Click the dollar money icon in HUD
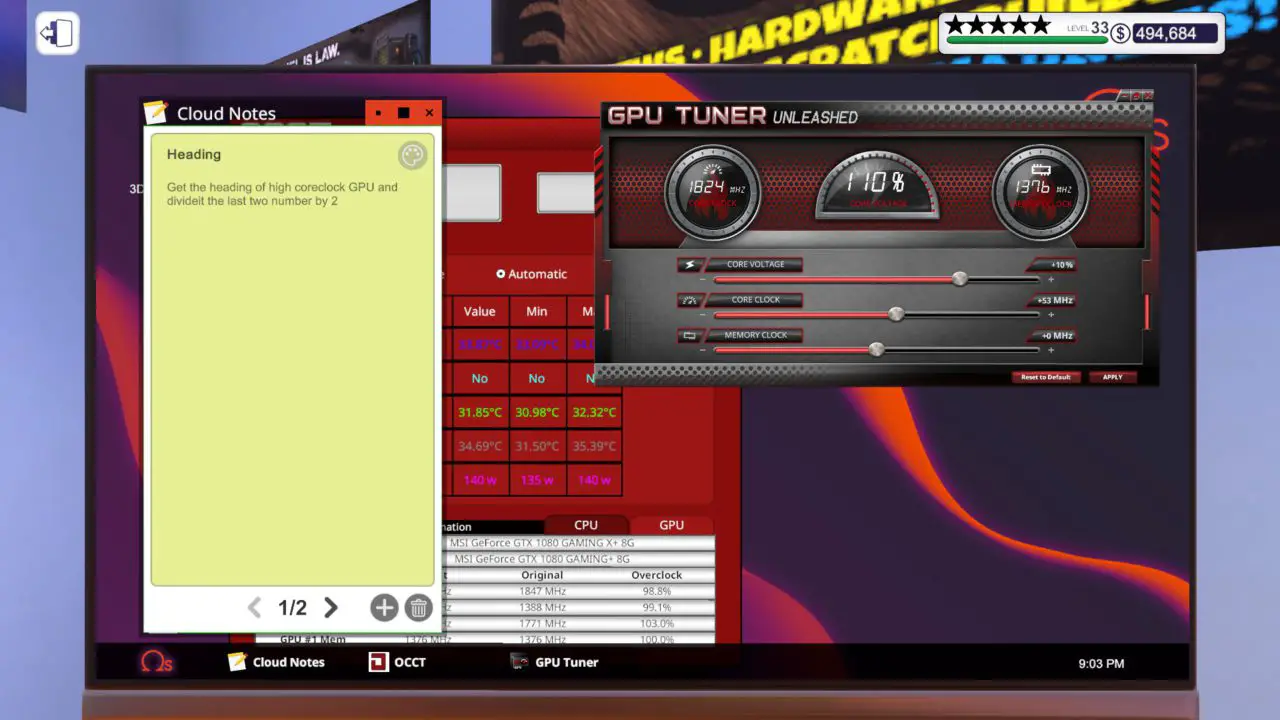 [x=1120, y=33]
